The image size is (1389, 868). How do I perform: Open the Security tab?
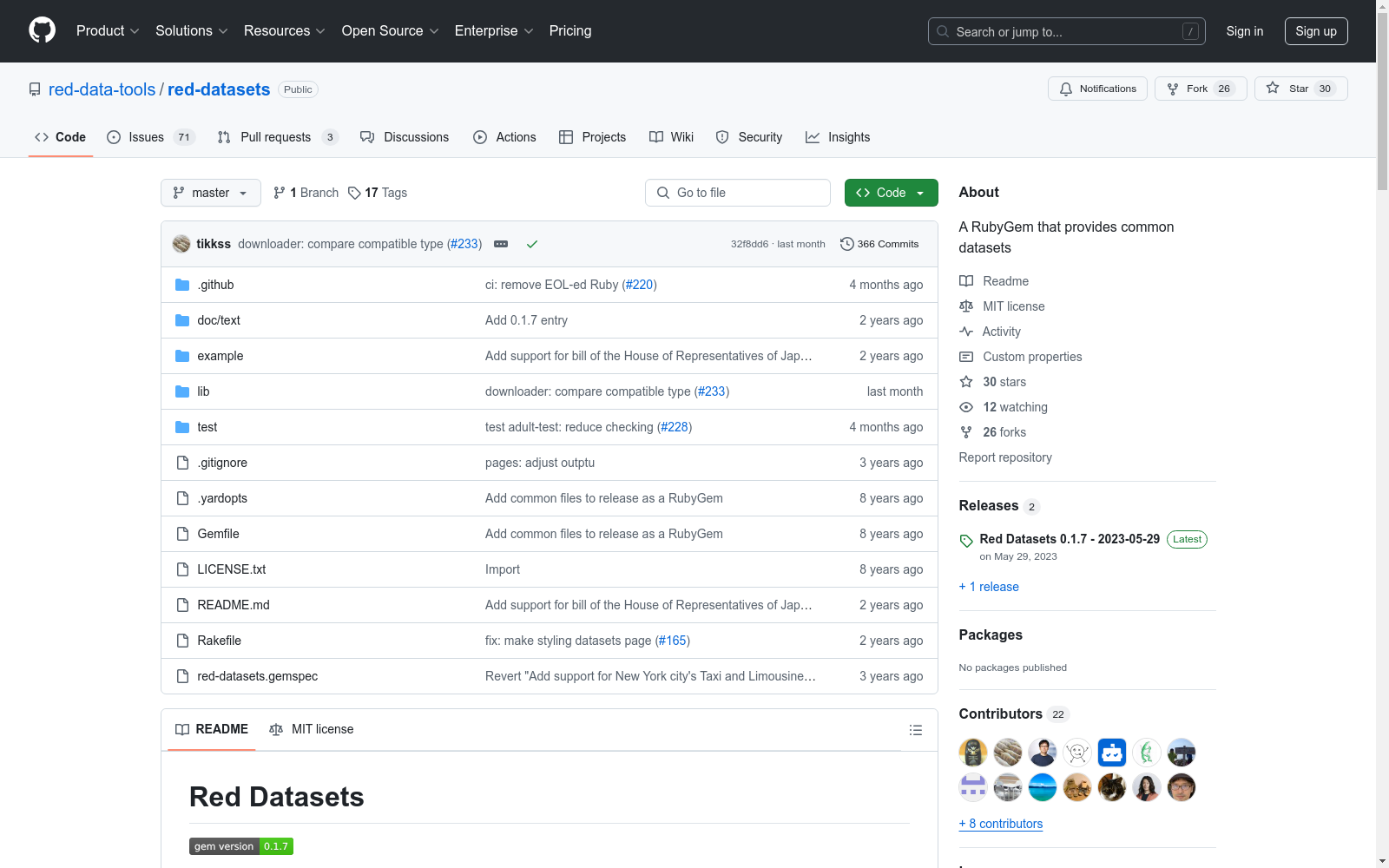pyautogui.click(x=749, y=137)
